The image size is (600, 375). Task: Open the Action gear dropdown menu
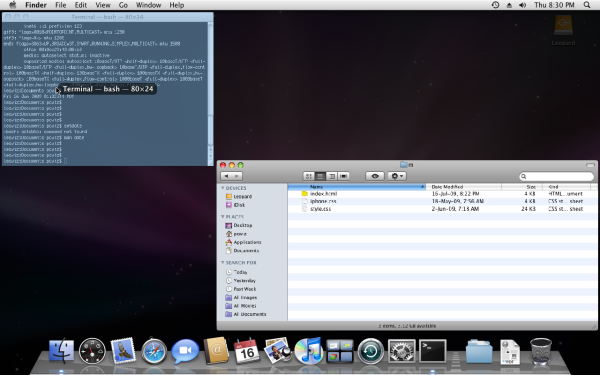[x=396, y=176]
